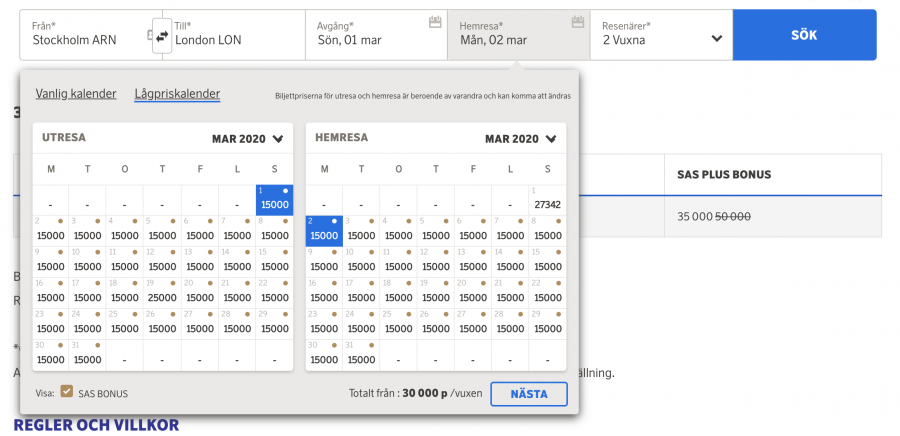Open Hemresa month dropdown MAR 2020
900x436 pixels.
click(x=521, y=138)
